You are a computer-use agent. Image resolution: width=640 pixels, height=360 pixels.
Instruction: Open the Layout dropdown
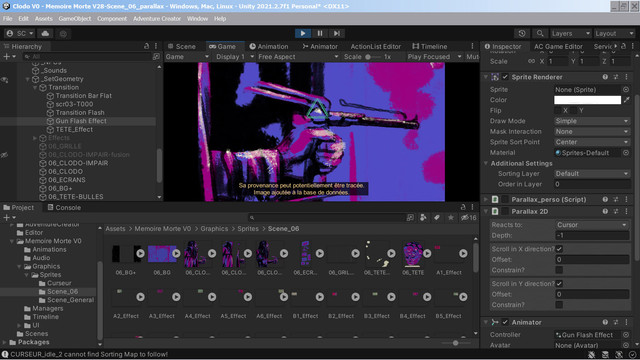(x=613, y=33)
